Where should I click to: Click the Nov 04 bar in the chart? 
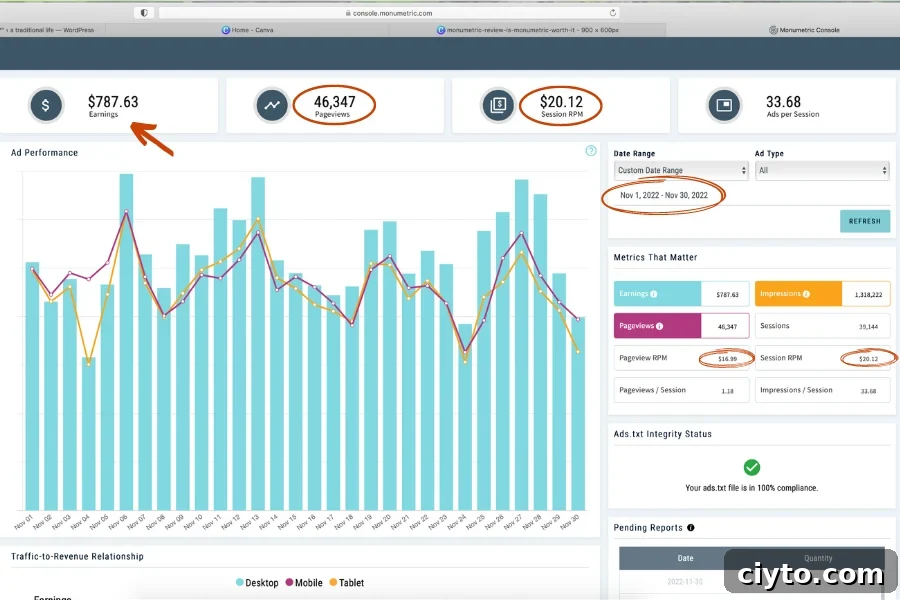(88, 434)
